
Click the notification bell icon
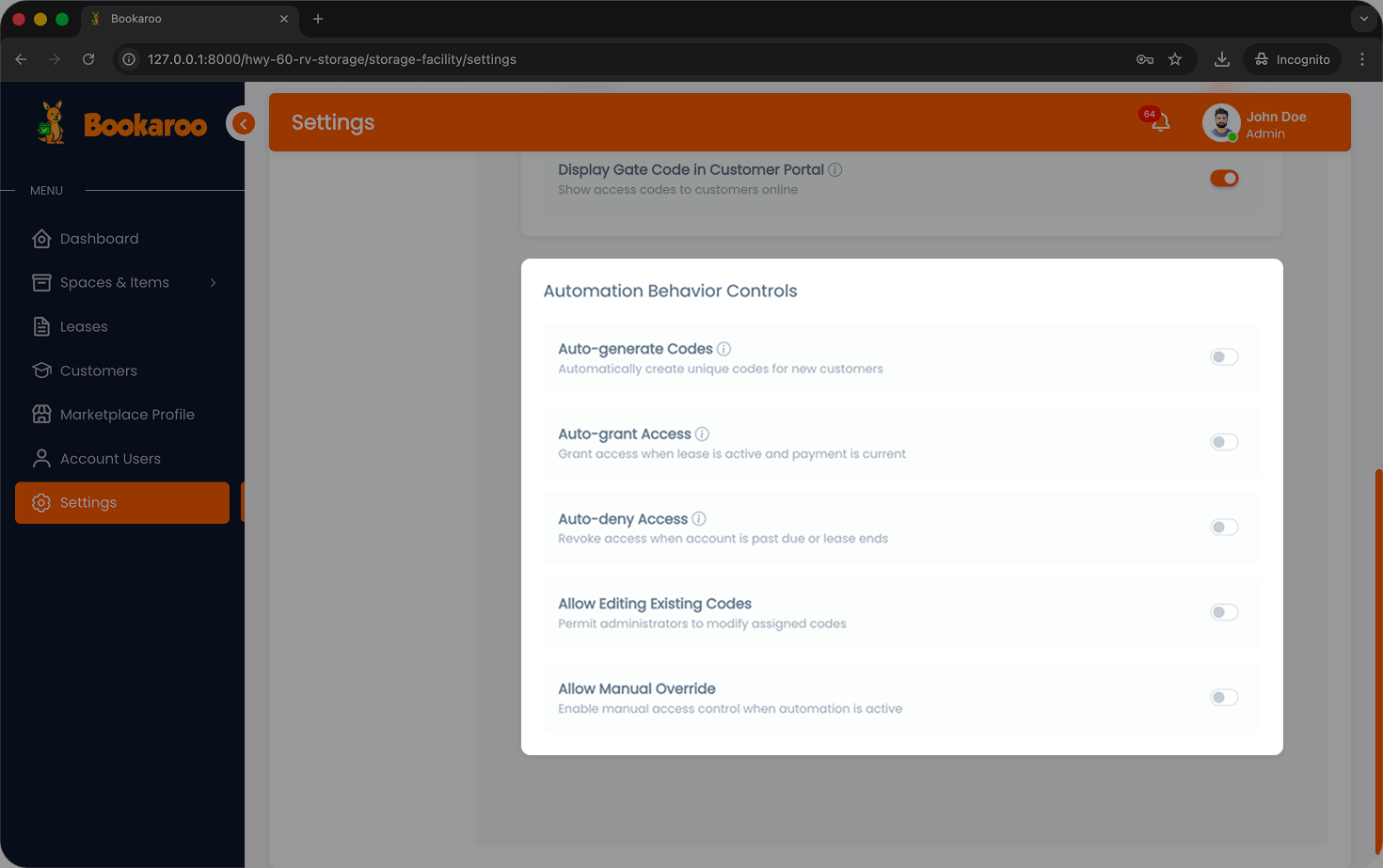coord(1160,122)
